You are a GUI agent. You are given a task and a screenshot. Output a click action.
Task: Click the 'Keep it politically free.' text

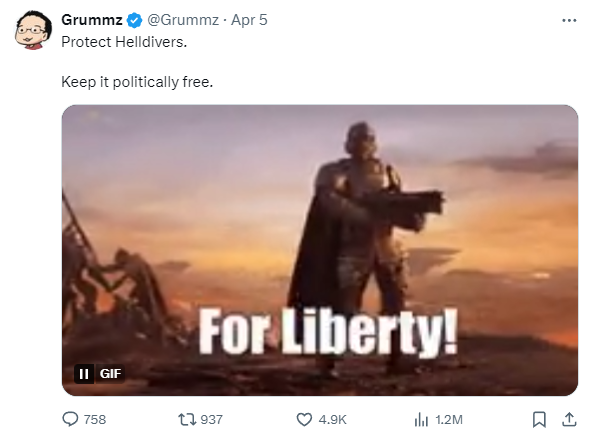tap(137, 82)
